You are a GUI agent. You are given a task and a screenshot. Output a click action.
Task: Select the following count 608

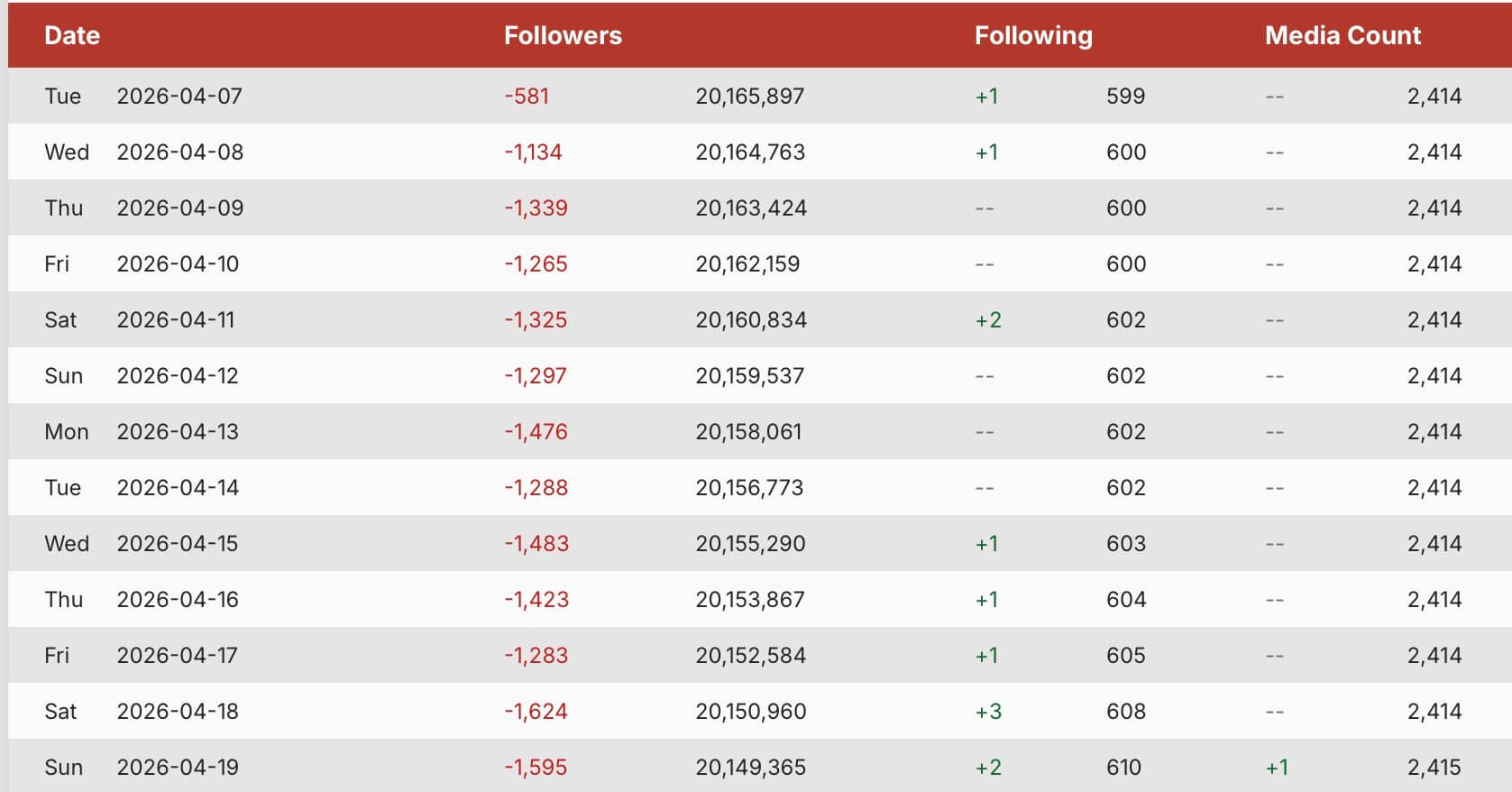coord(1126,712)
